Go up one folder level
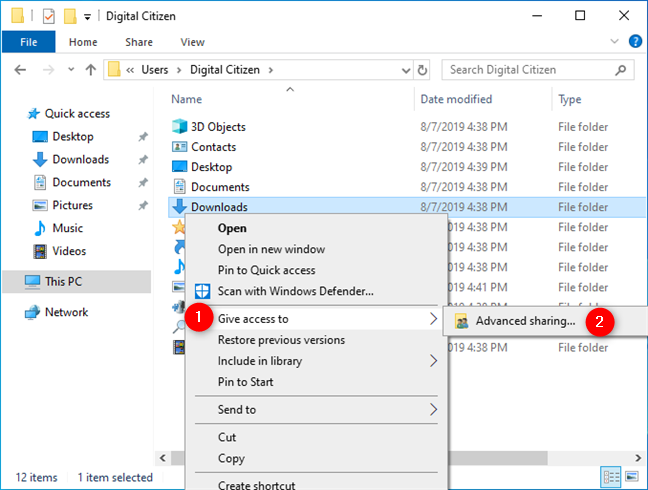 [91, 70]
